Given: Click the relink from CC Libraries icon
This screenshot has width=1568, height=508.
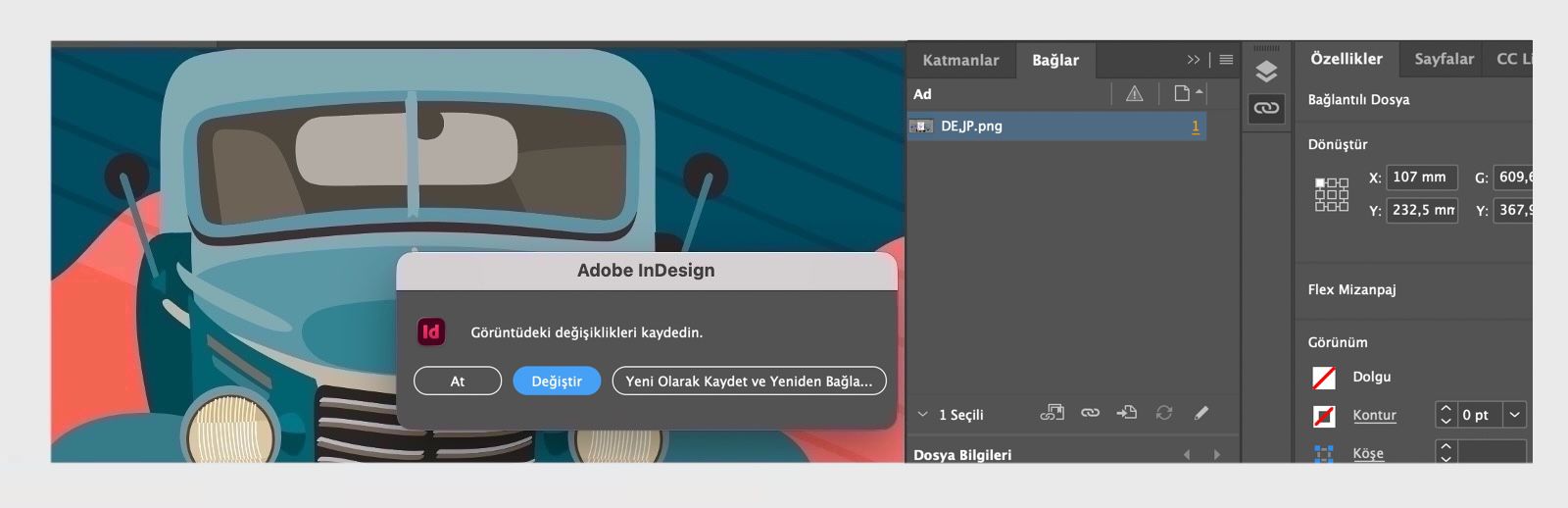Looking at the screenshot, I should (x=1052, y=413).
